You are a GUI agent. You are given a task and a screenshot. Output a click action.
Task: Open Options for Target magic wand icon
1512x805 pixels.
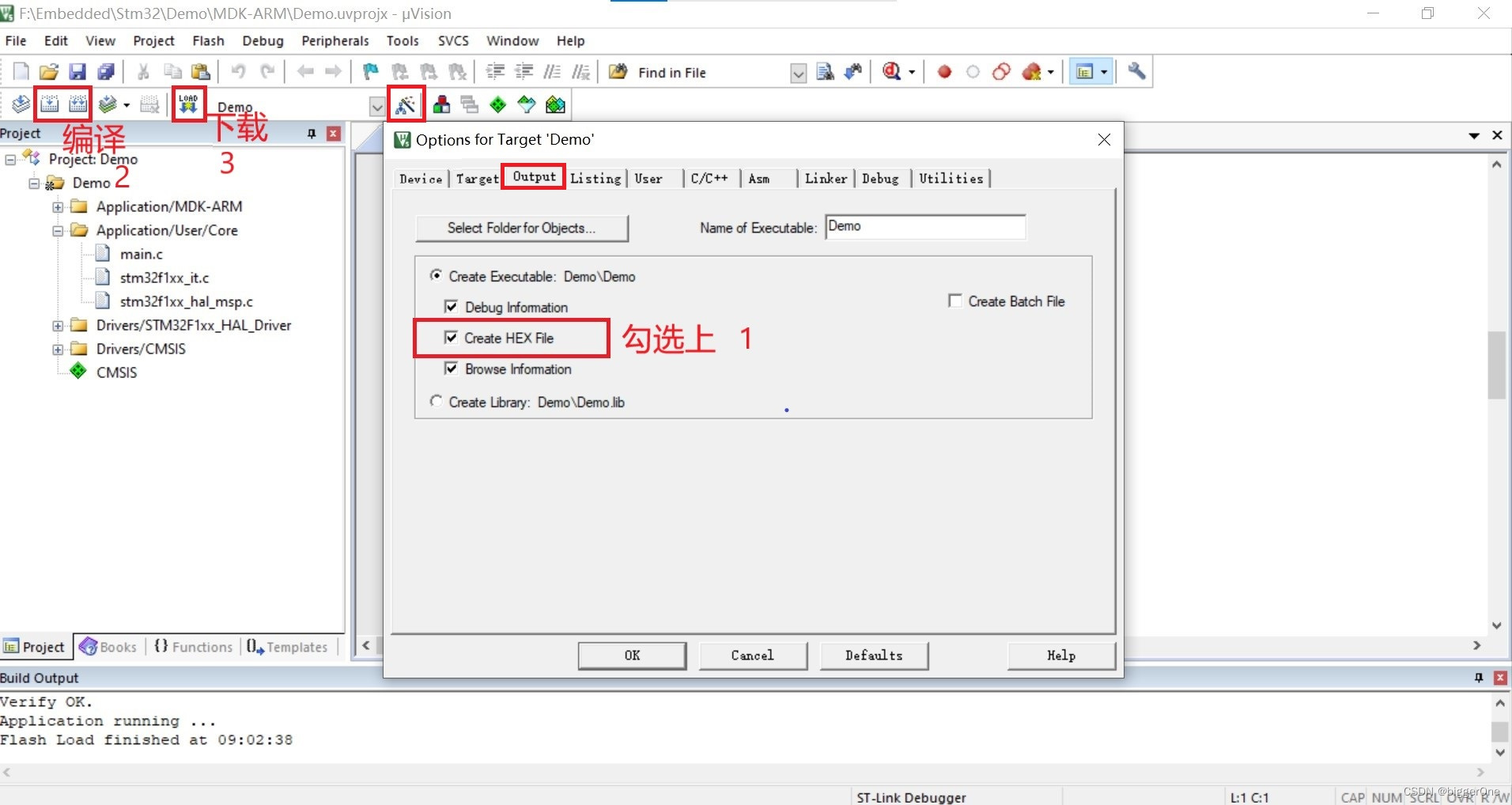[x=406, y=104]
